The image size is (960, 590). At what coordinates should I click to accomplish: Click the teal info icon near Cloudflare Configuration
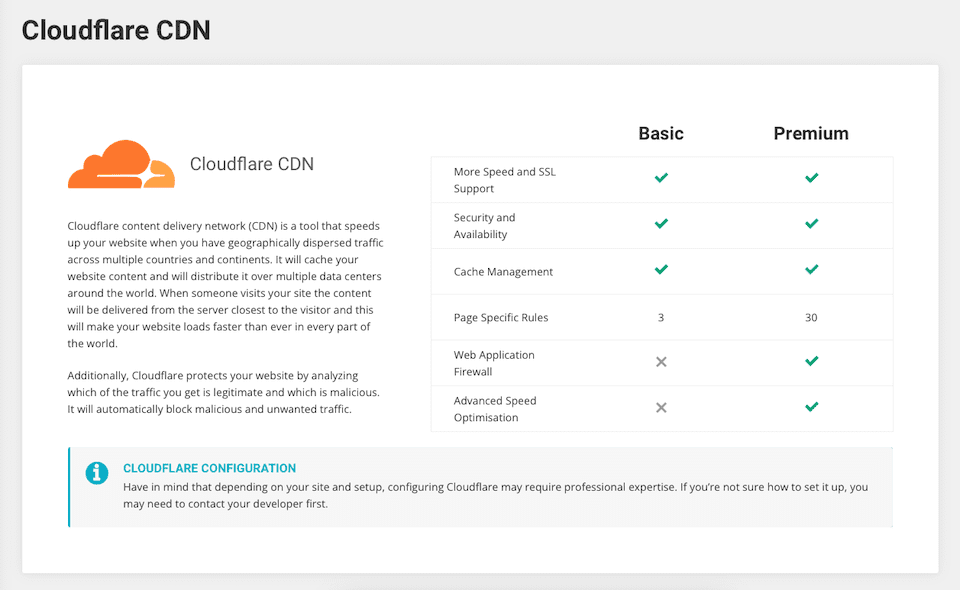pos(97,474)
